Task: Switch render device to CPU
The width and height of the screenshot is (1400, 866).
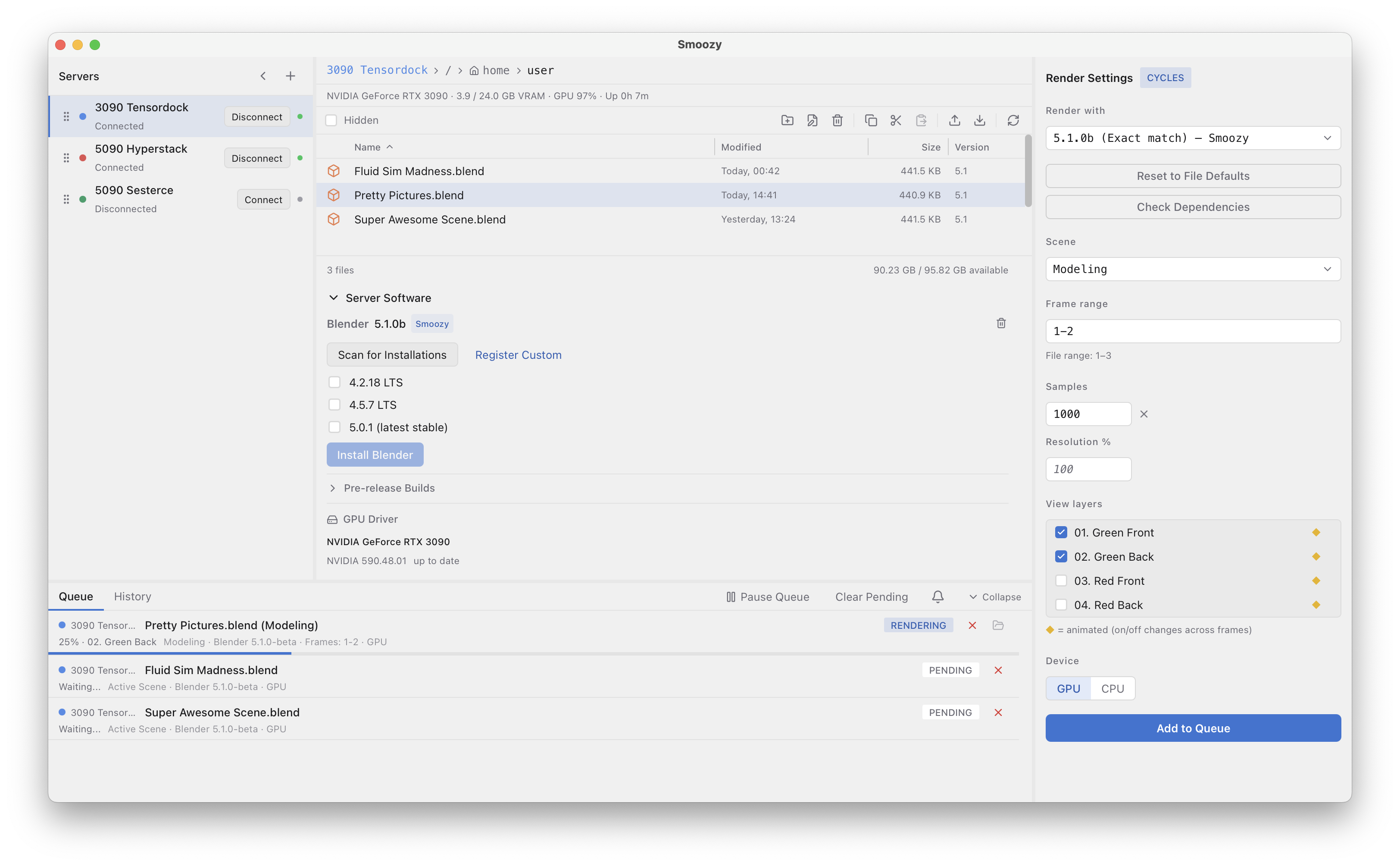Action: pyautogui.click(x=1112, y=688)
